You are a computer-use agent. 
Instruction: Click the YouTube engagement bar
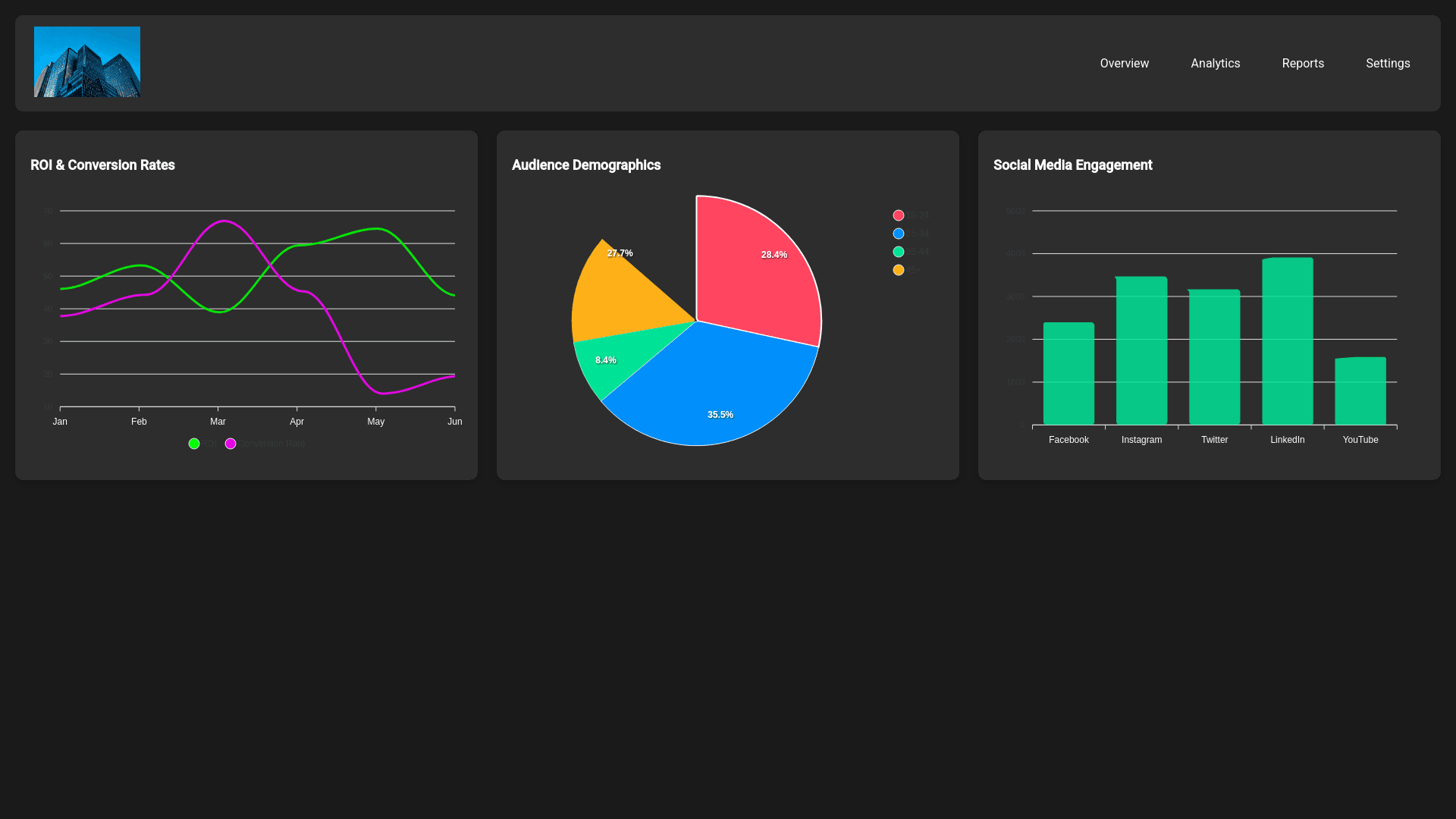click(1360, 391)
